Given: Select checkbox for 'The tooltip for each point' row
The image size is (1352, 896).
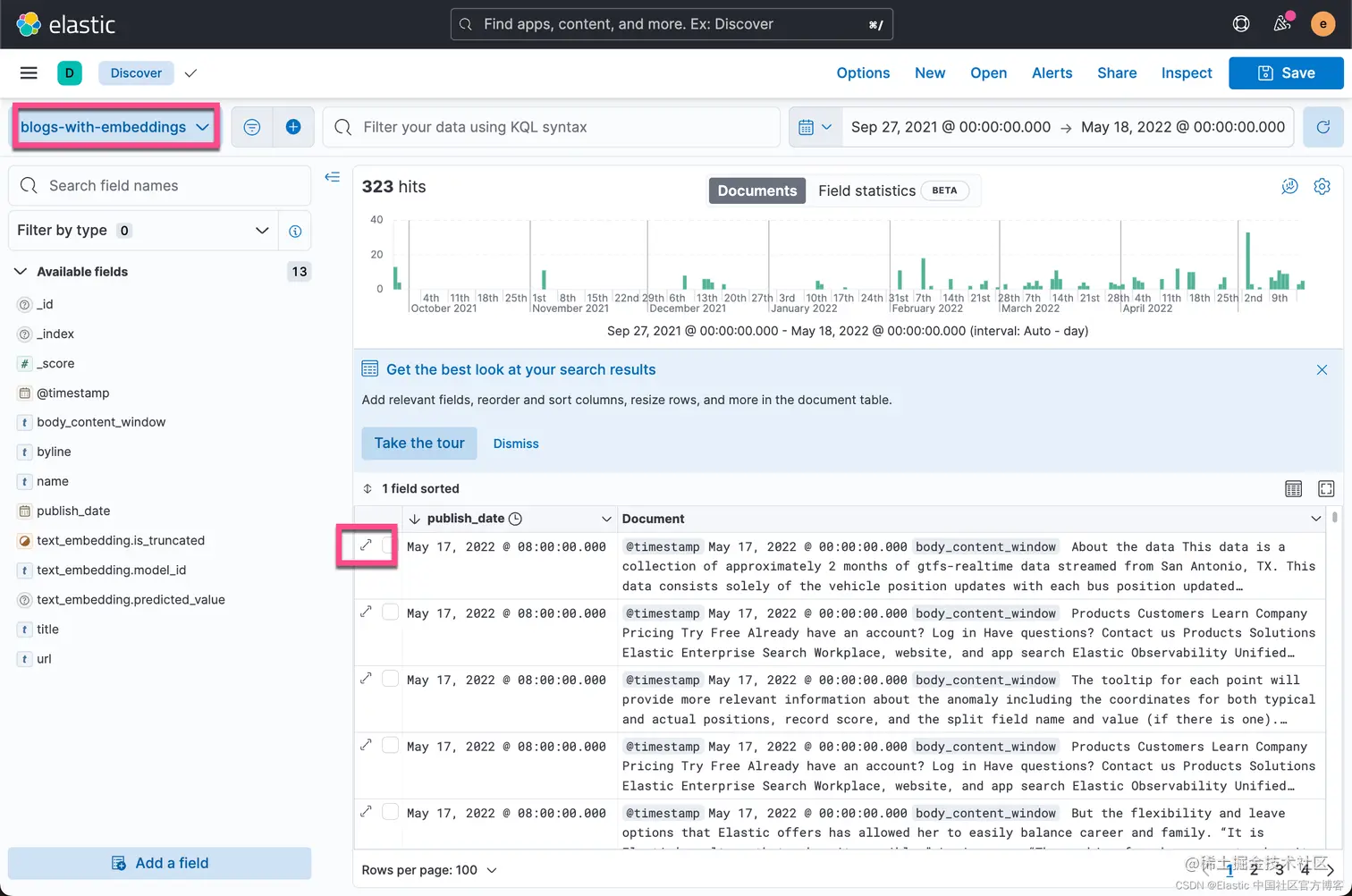Looking at the screenshot, I should pos(390,679).
